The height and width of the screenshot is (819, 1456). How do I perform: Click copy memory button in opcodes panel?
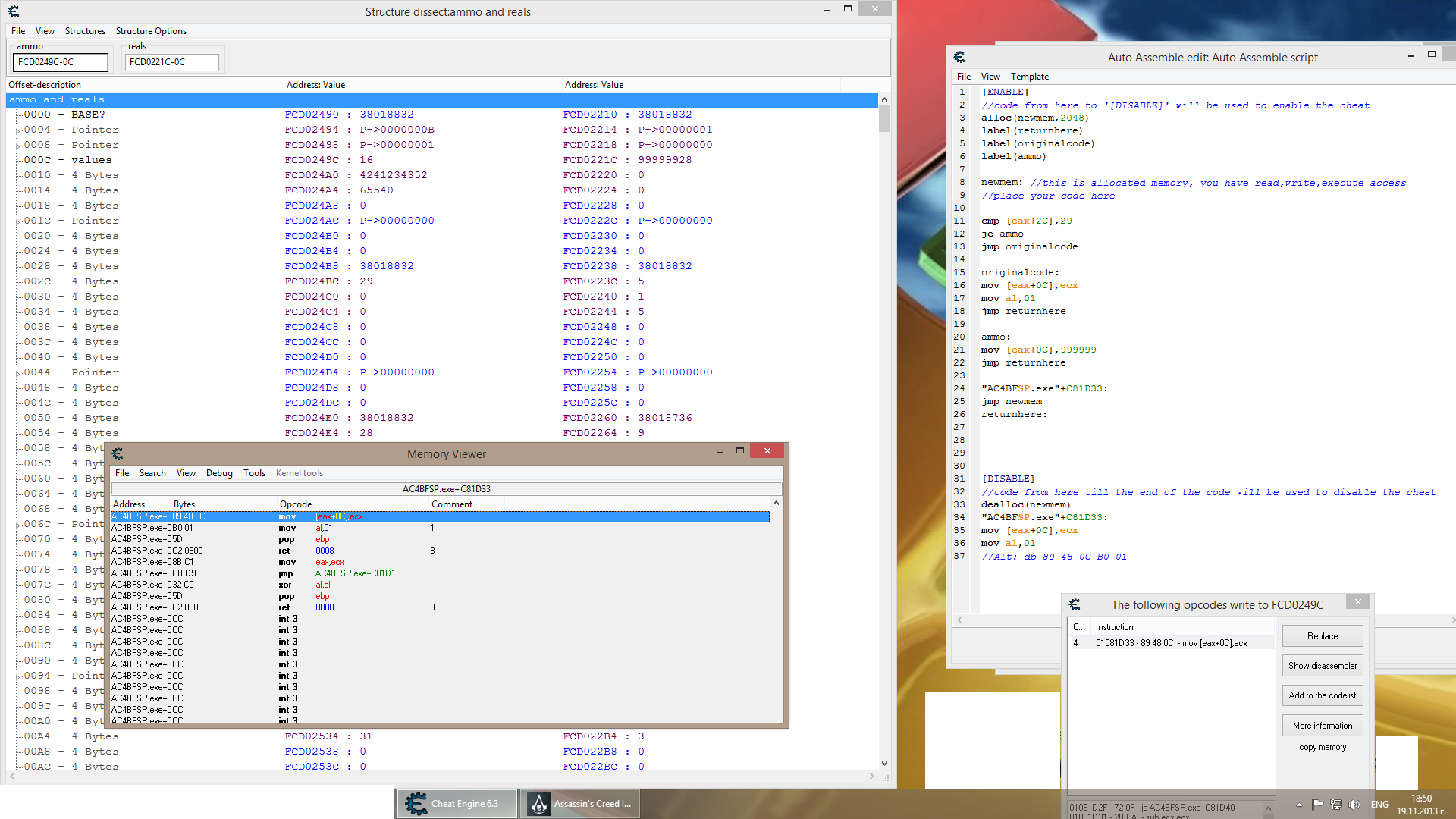pyautogui.click(x=1322, y=746)
